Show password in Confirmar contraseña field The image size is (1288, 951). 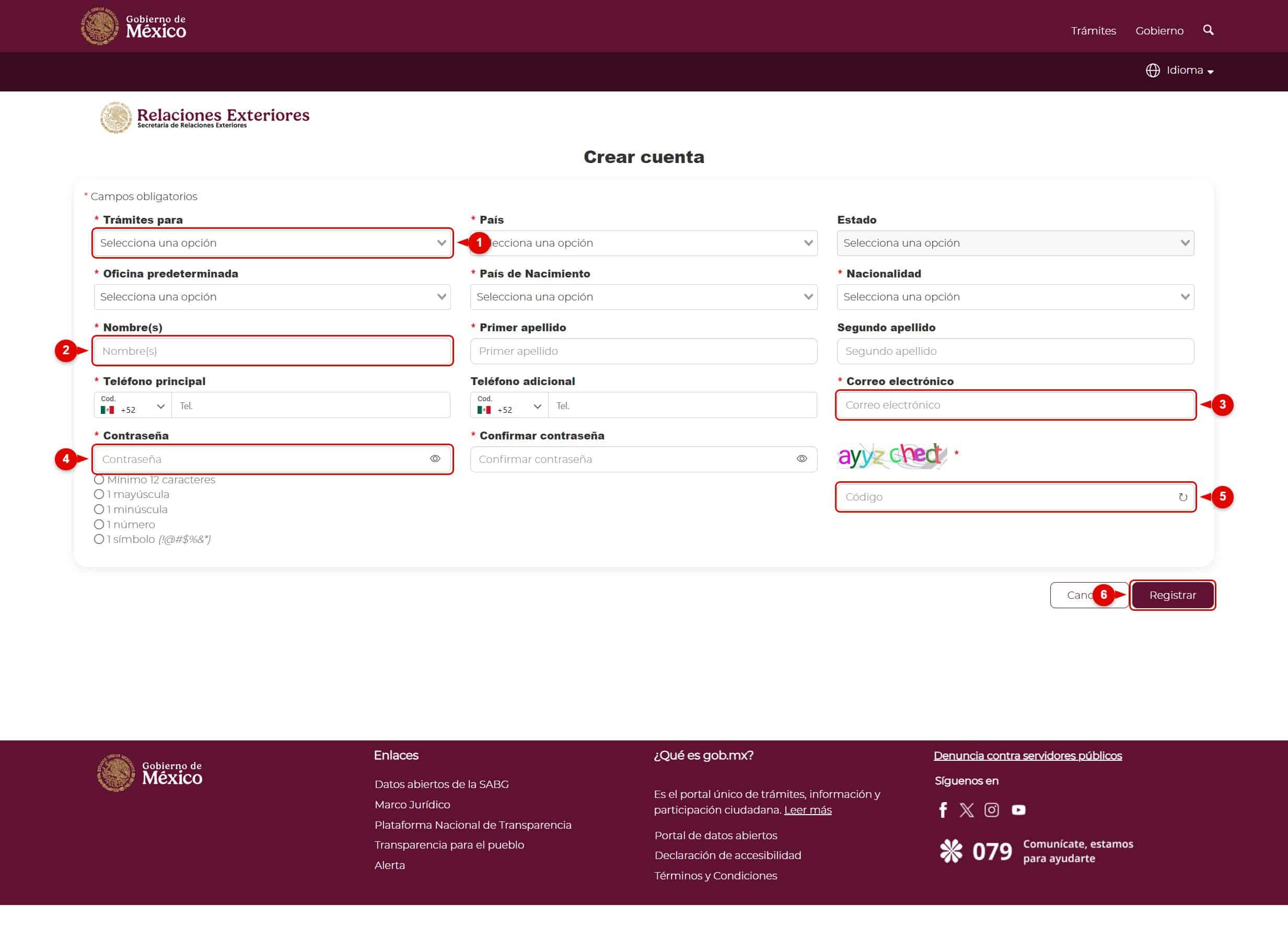(x=802, y=459)
